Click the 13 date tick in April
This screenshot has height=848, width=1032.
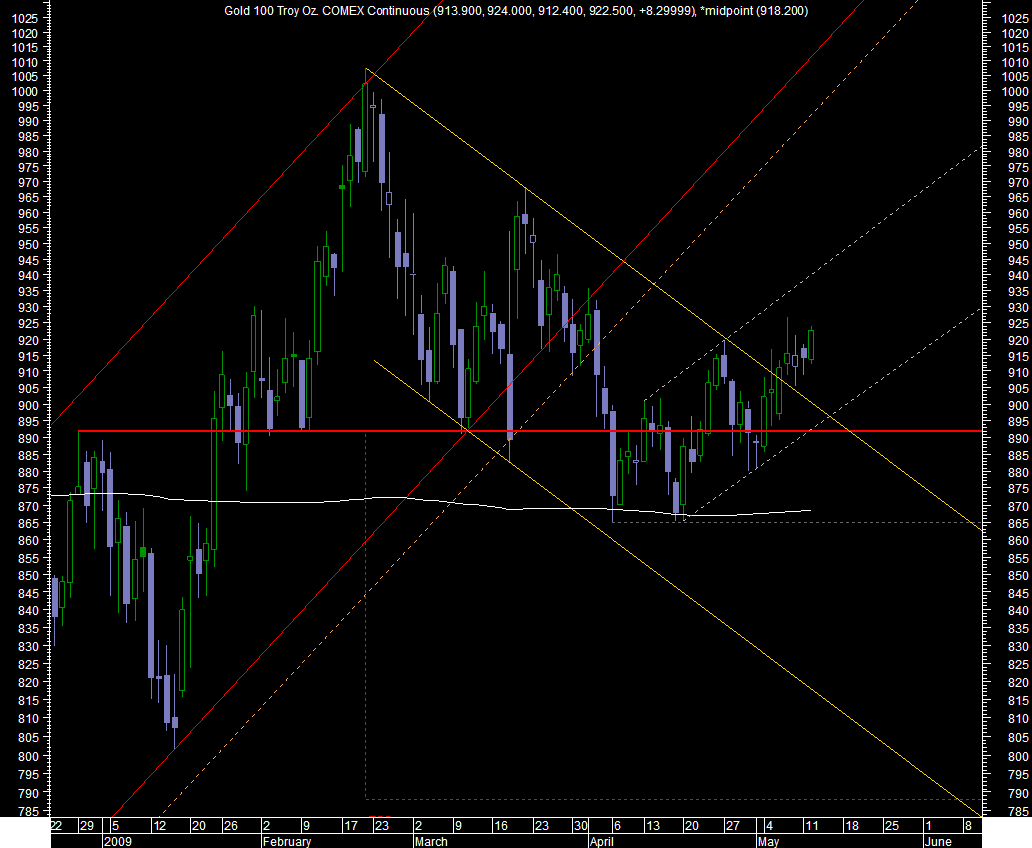(652, 826)
